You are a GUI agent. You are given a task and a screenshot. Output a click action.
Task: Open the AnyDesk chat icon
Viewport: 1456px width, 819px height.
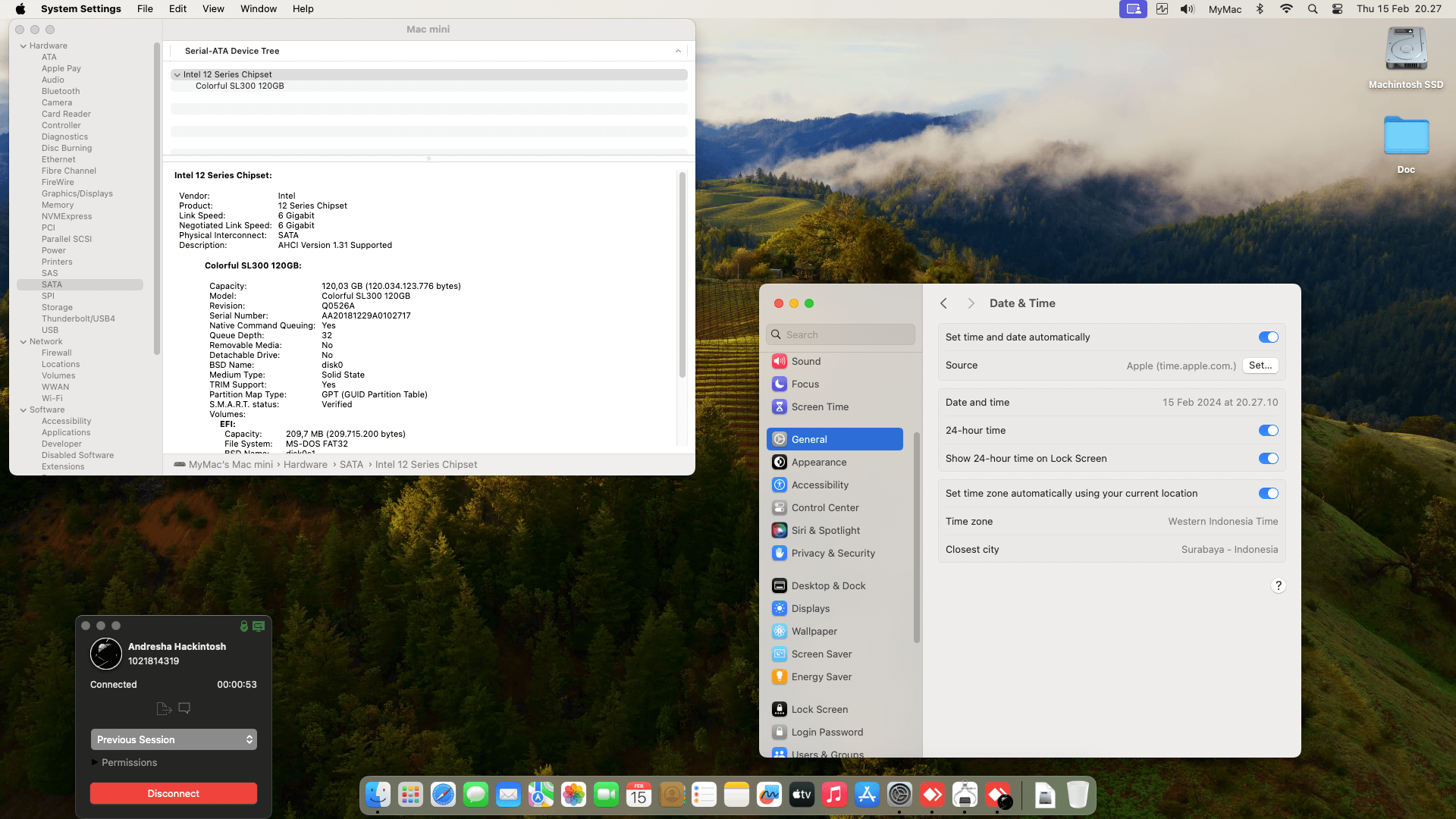click(x=184, y=708)
